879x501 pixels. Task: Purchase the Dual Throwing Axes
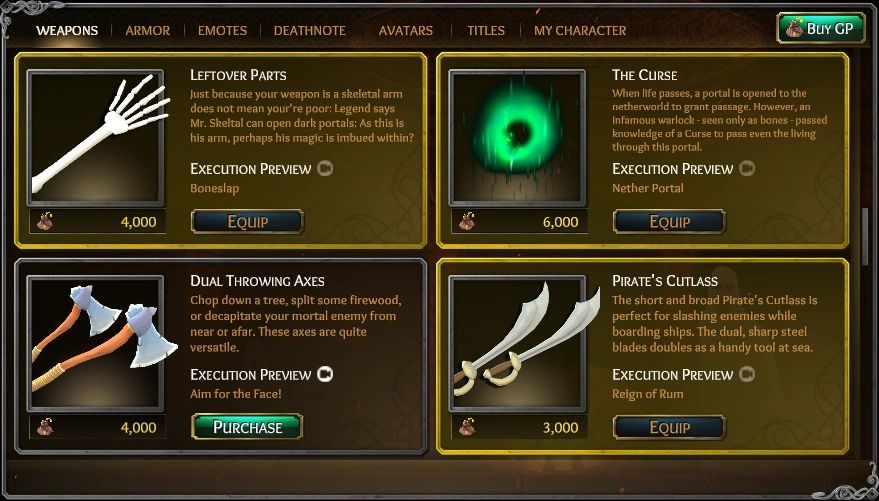[x=247, y=427]
